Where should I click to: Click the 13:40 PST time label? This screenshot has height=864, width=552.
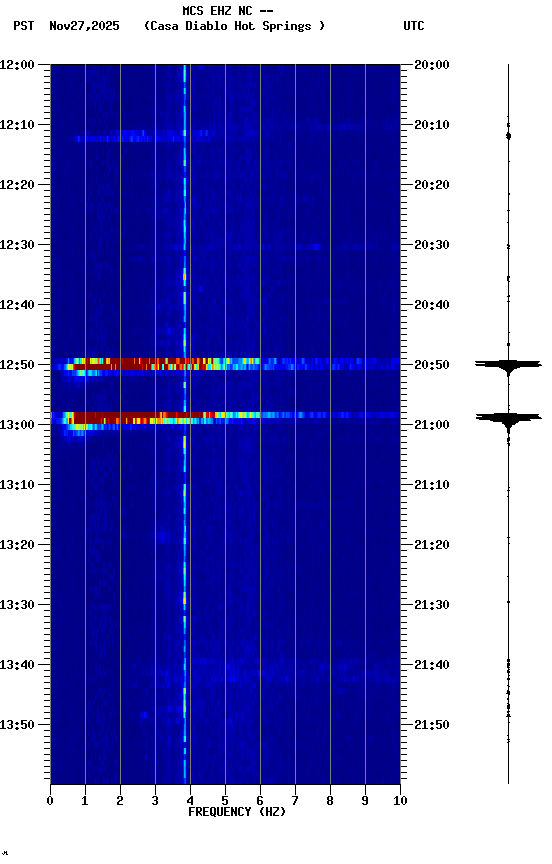tap(17, 665)
